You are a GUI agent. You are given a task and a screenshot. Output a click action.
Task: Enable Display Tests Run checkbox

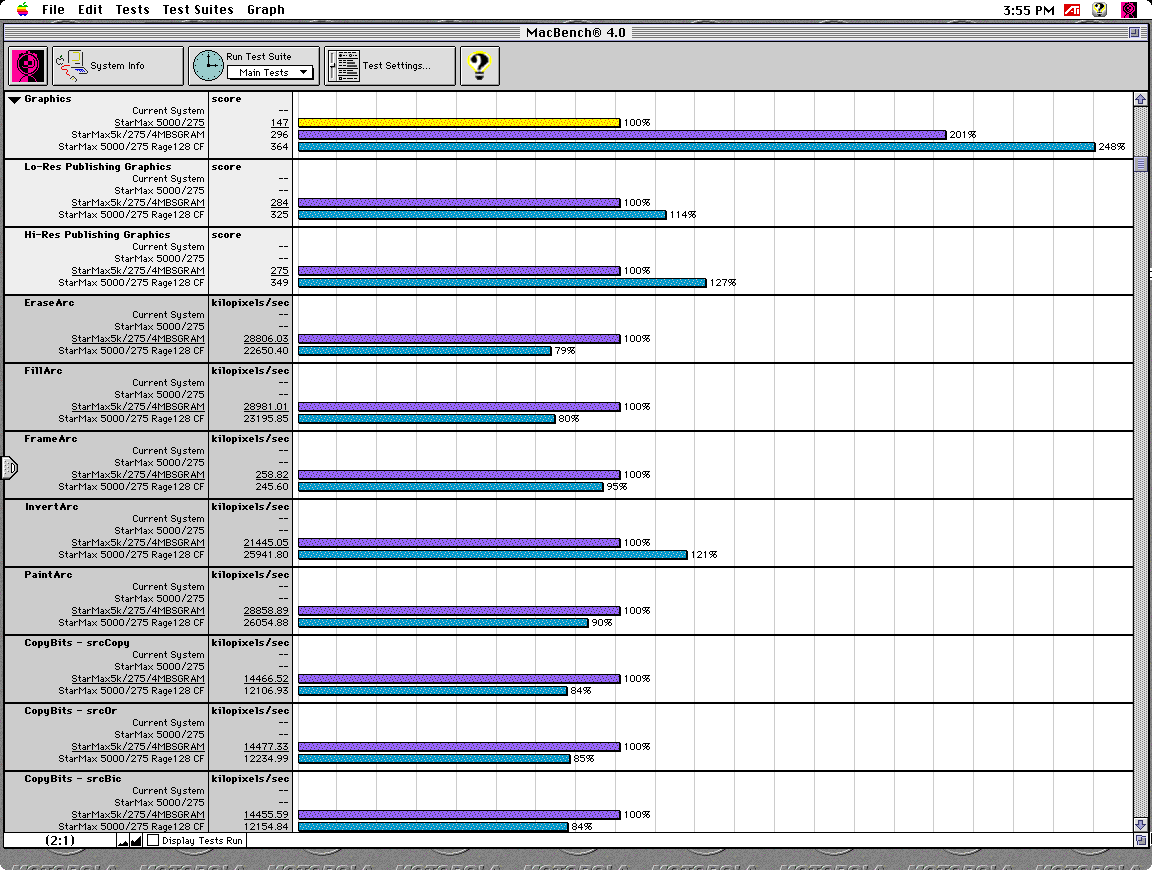(153, 841)
